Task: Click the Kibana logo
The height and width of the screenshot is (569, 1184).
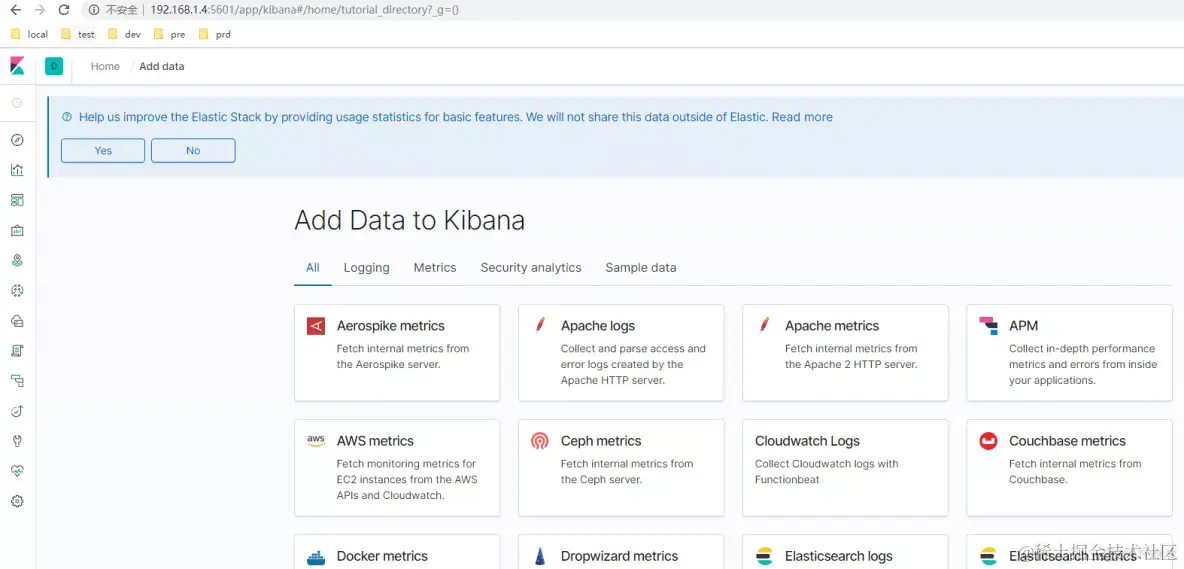Action: point(17,66)
